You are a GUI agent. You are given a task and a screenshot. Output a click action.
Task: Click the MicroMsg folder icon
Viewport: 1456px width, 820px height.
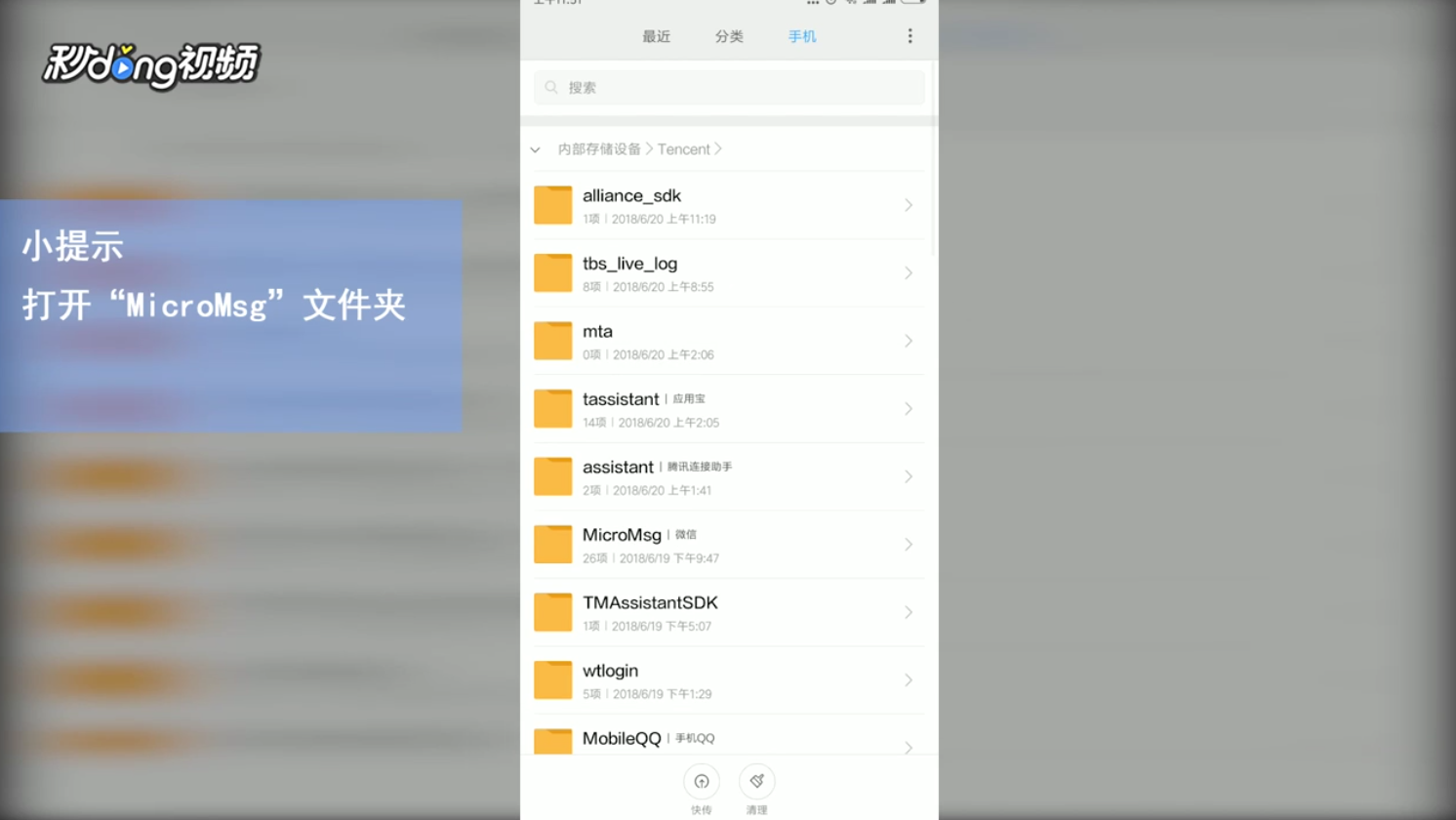click(552, 545)
